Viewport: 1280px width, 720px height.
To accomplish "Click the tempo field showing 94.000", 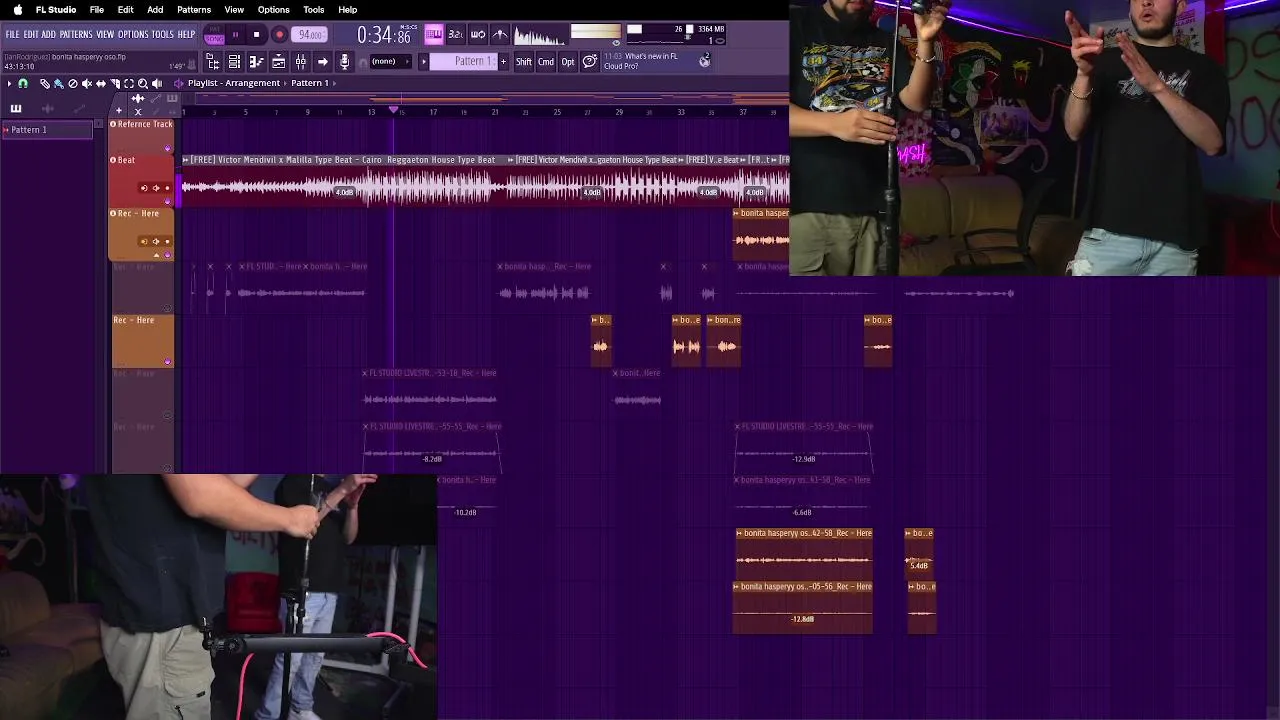I will pyautogui.click(x=309, y=35).
